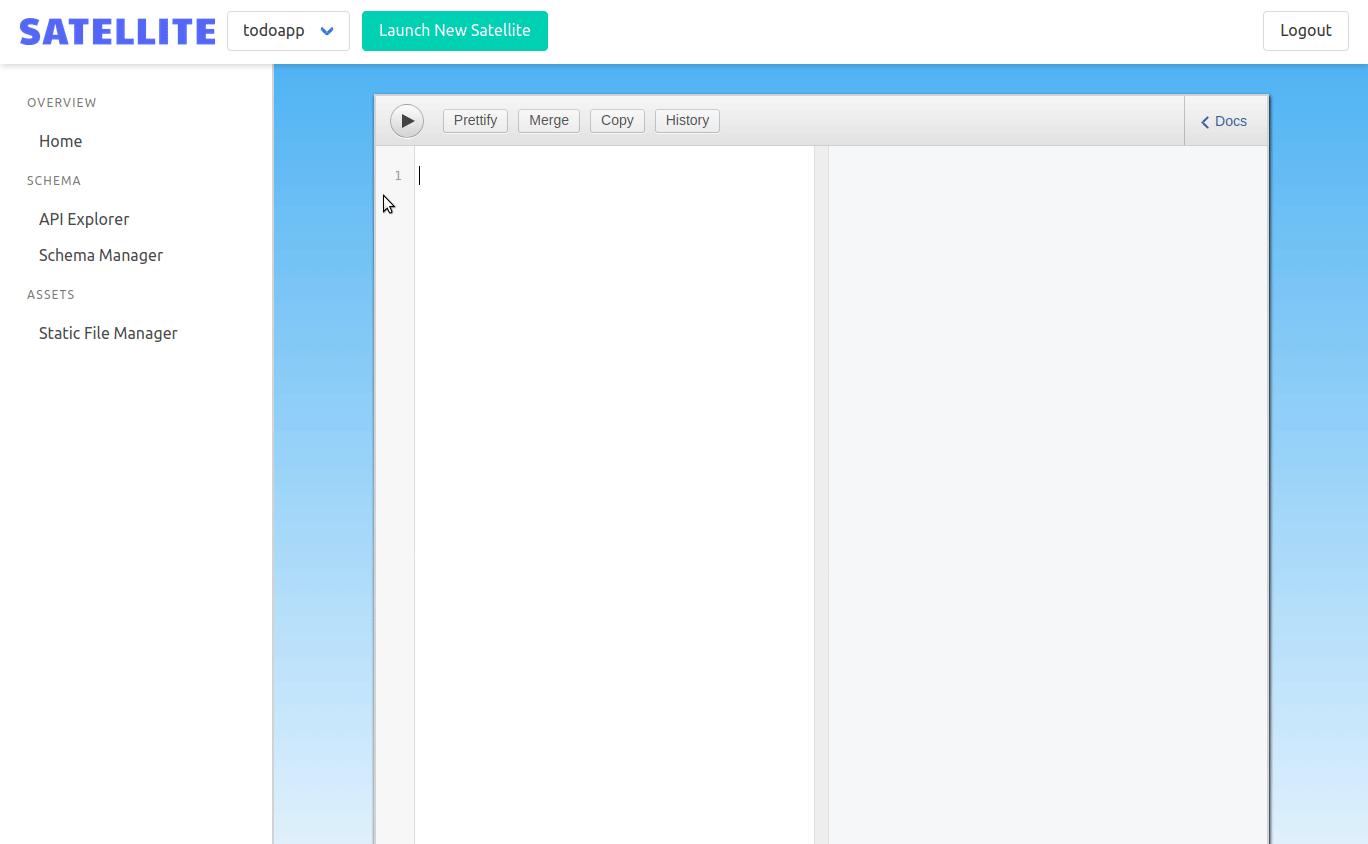
Task: Click Launch New Satellite
Action: pyautogui.click(x=455, y=31)
